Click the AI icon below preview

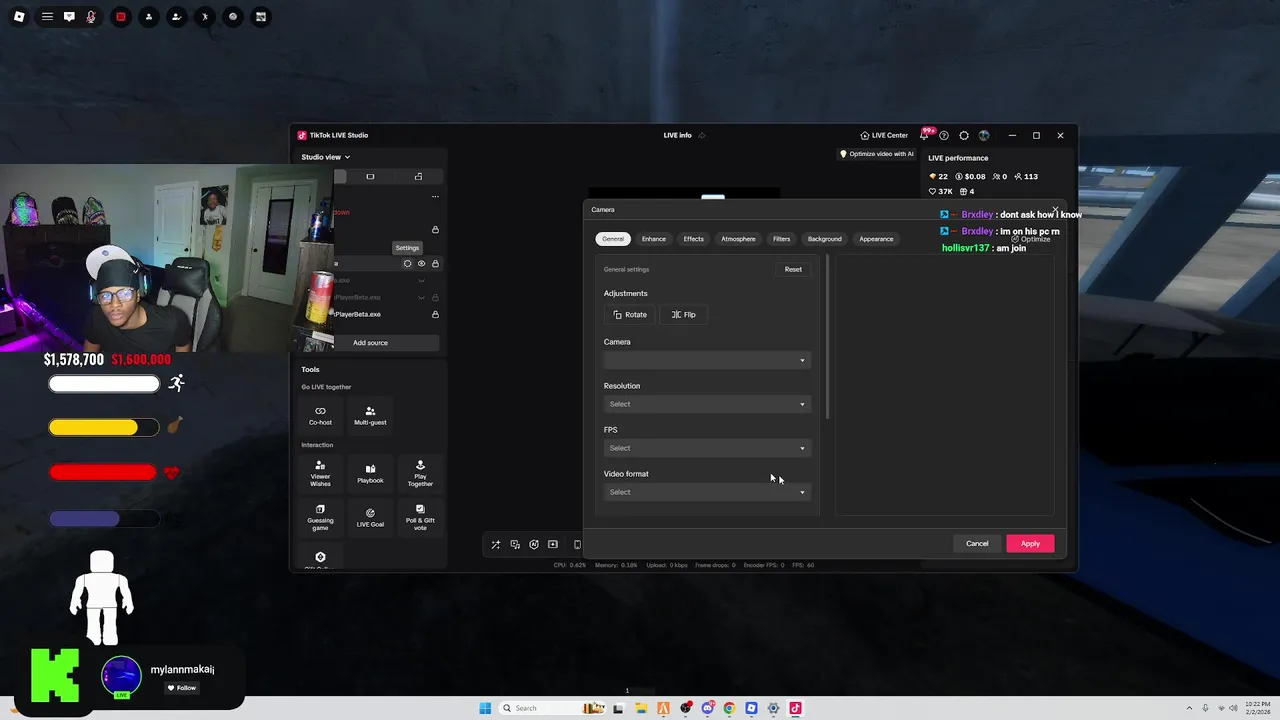(x=534, y=545)
